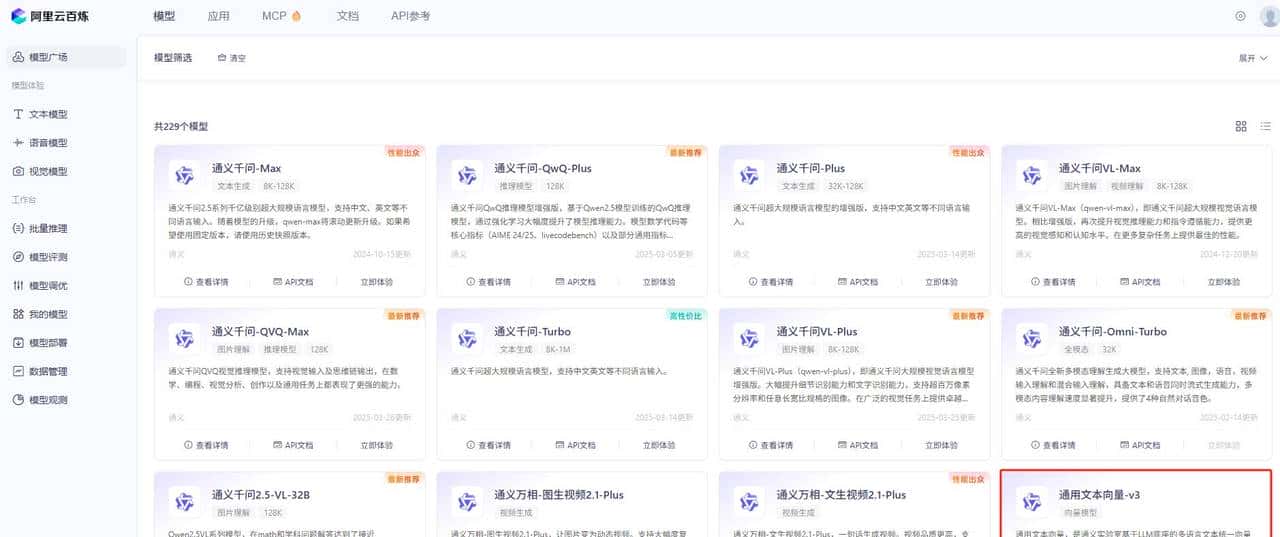Viewport: 1280px width, 537px height.
Task: Click 立即体验 for 通义千问VL-Max
Action: pyautogui.click(x=1224, y=282)
